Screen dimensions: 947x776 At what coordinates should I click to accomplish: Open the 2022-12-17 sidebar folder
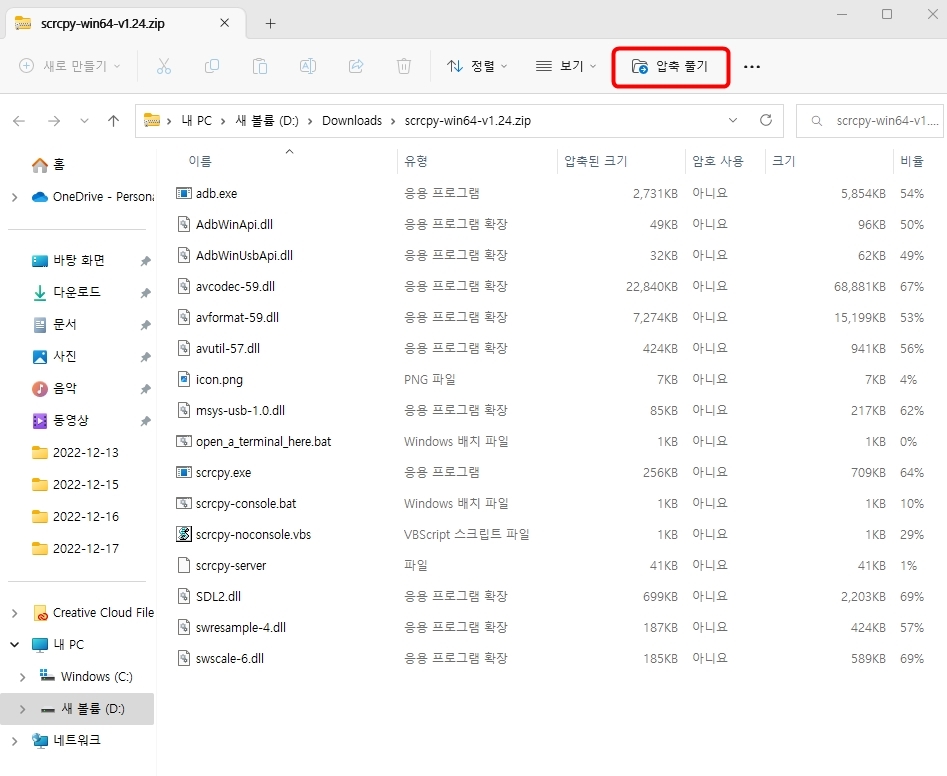coord(75,548)
